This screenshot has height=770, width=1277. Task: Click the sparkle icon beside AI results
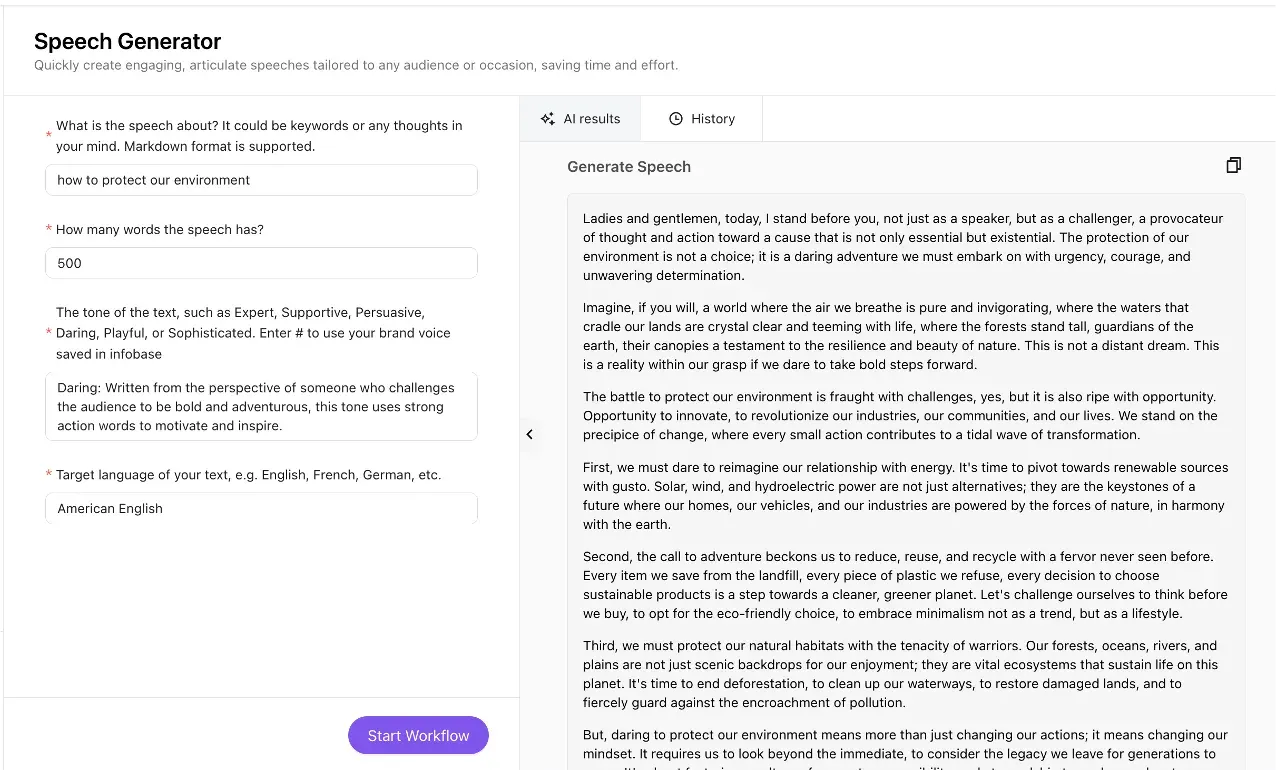[x=547, y=119]
